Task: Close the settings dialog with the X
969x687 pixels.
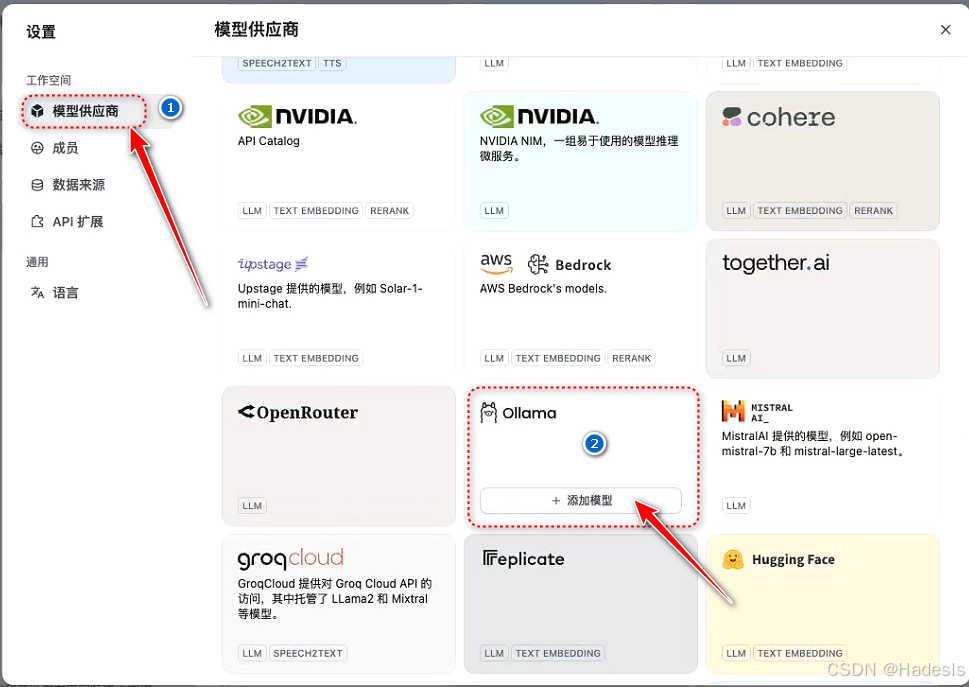Action: coord(945,30)
